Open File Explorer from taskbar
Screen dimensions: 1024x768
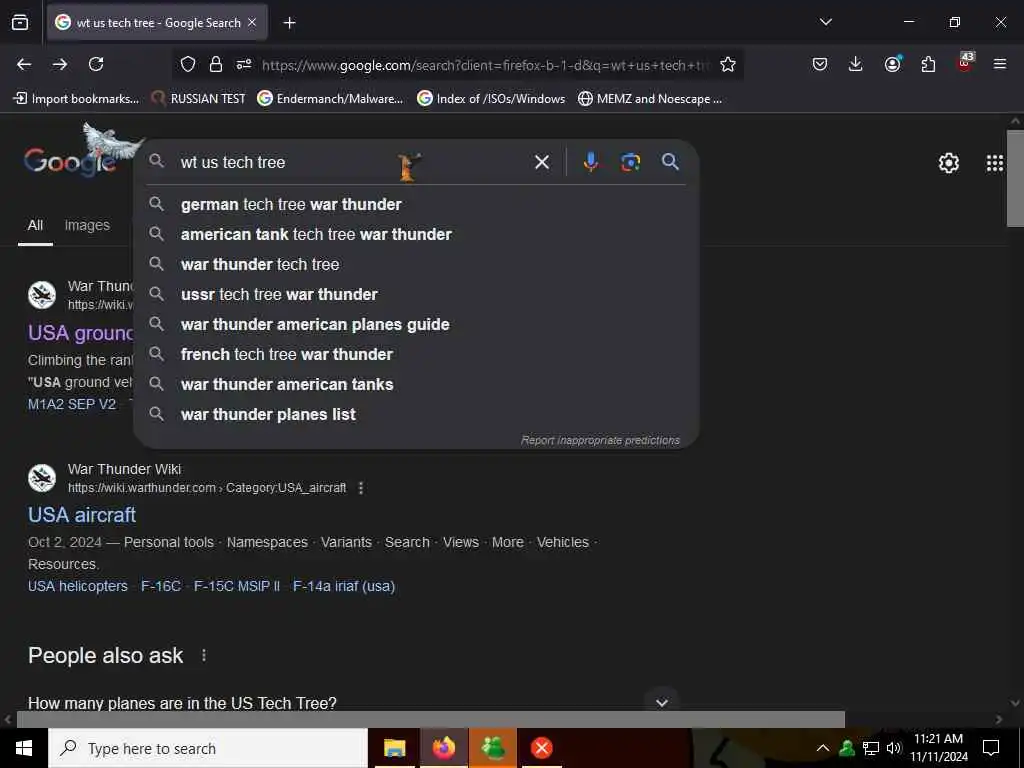tap(394, 748)
